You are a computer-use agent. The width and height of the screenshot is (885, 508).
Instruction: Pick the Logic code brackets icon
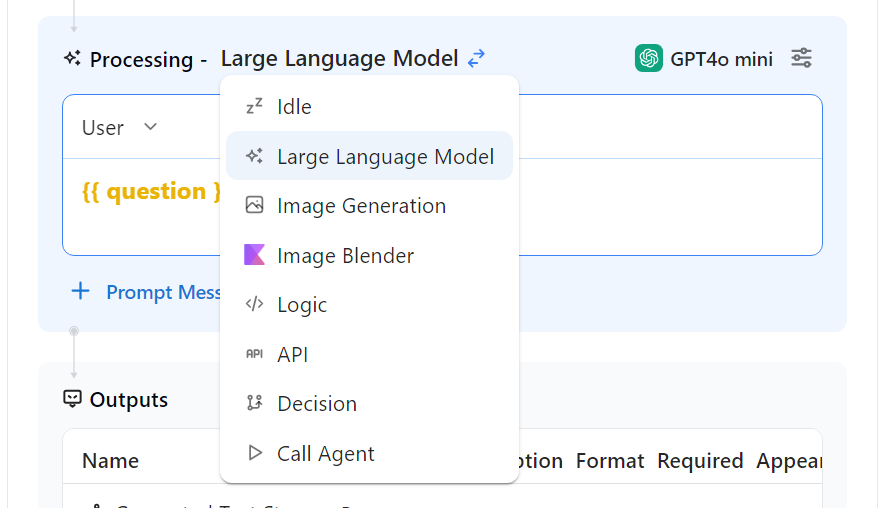(254, 305)
